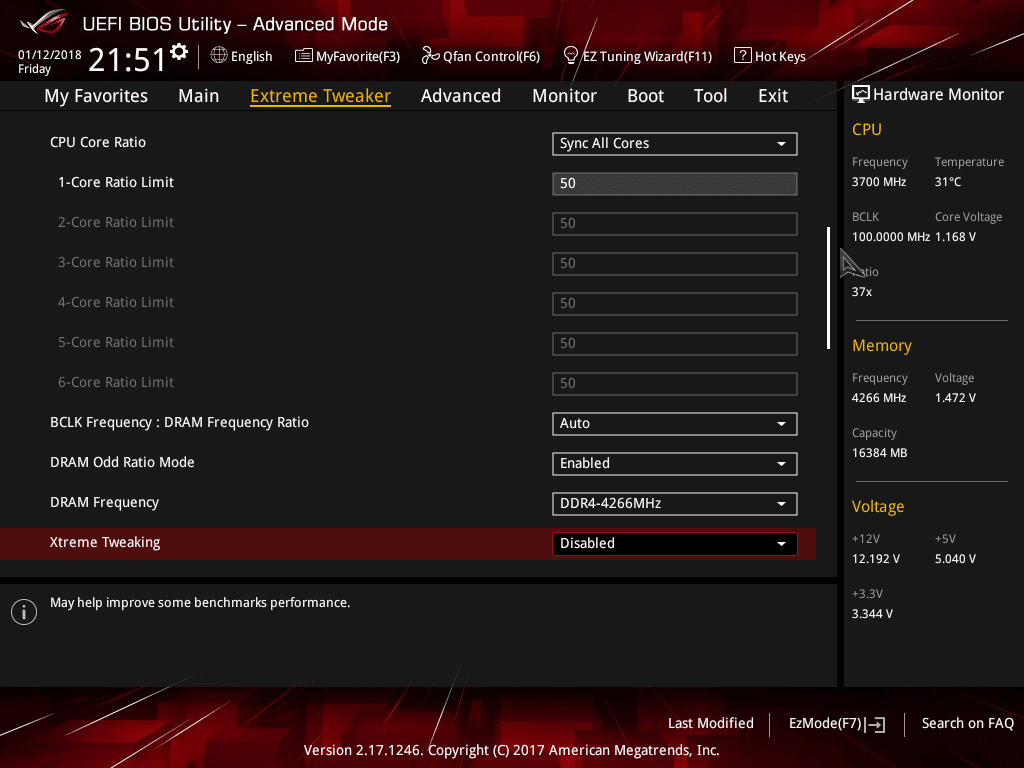This screenshot has width=1024, height=768.
Task: Select the DRAM Frequency label
Action: click(104, 503)
